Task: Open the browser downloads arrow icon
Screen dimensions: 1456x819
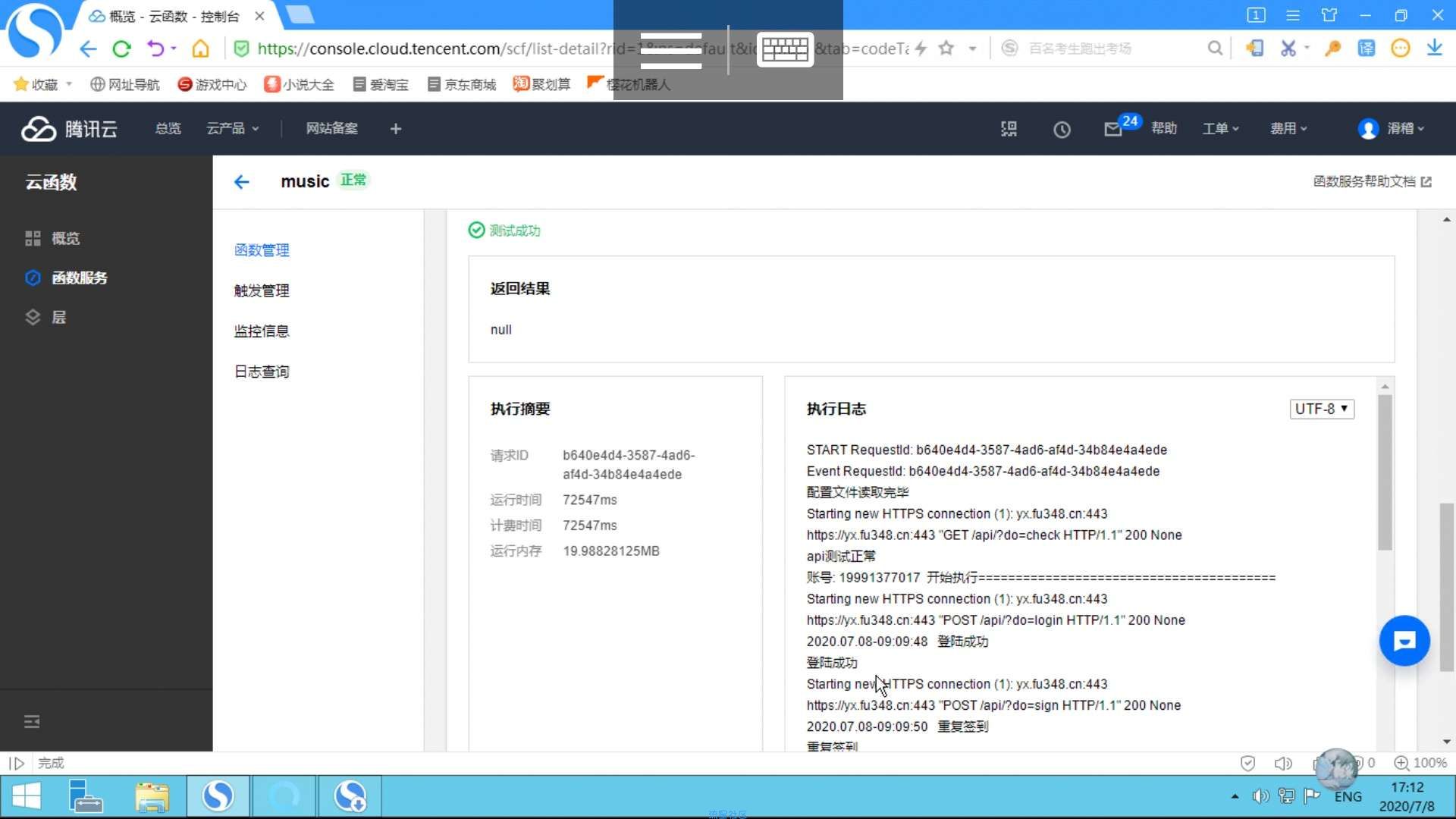Action: [x=1434, y=48]
